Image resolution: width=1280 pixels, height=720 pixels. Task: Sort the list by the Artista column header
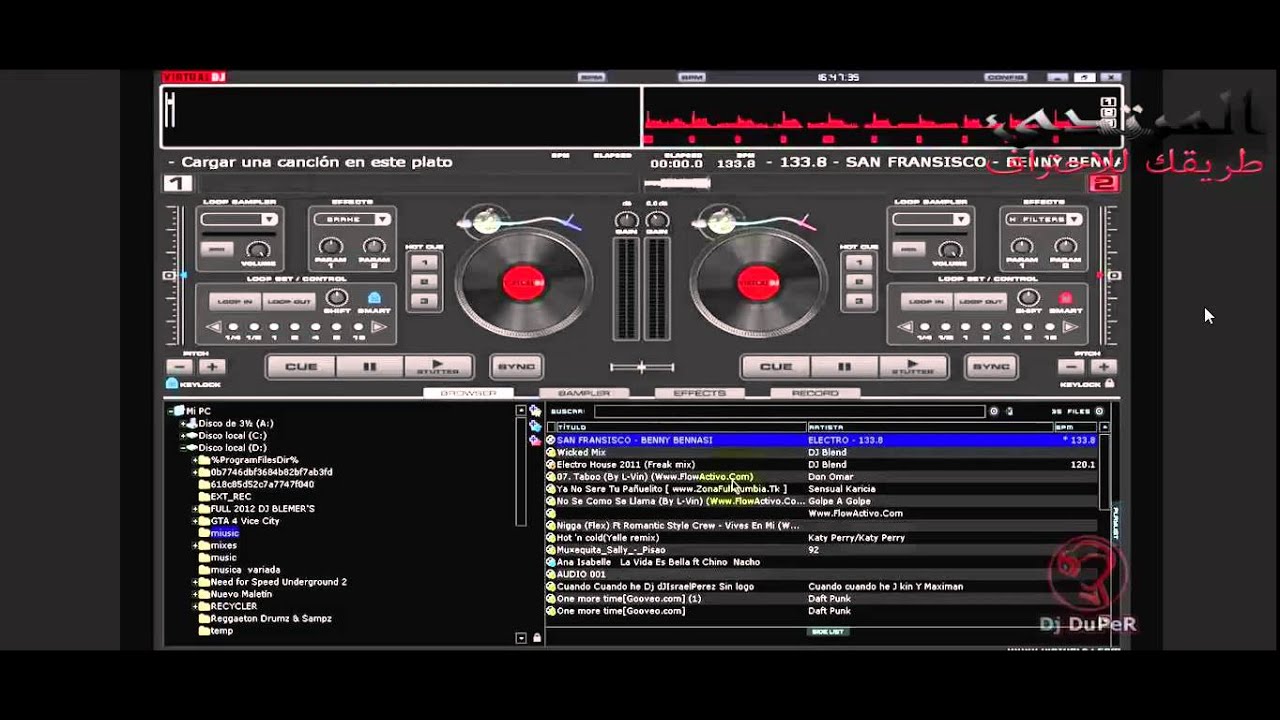(929, 427)
